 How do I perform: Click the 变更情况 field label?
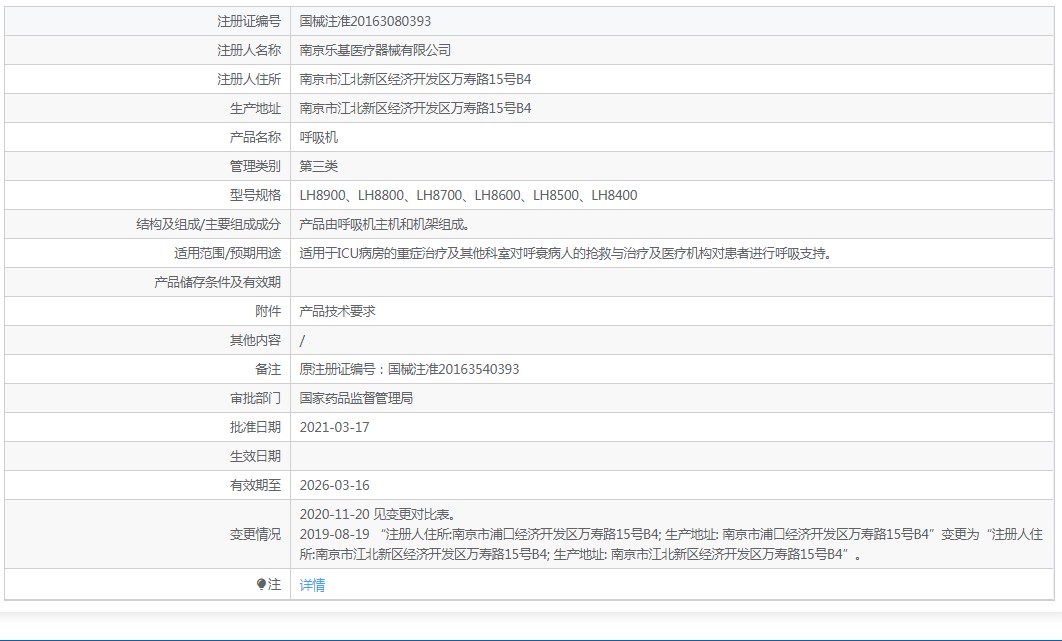coord(255,535)
